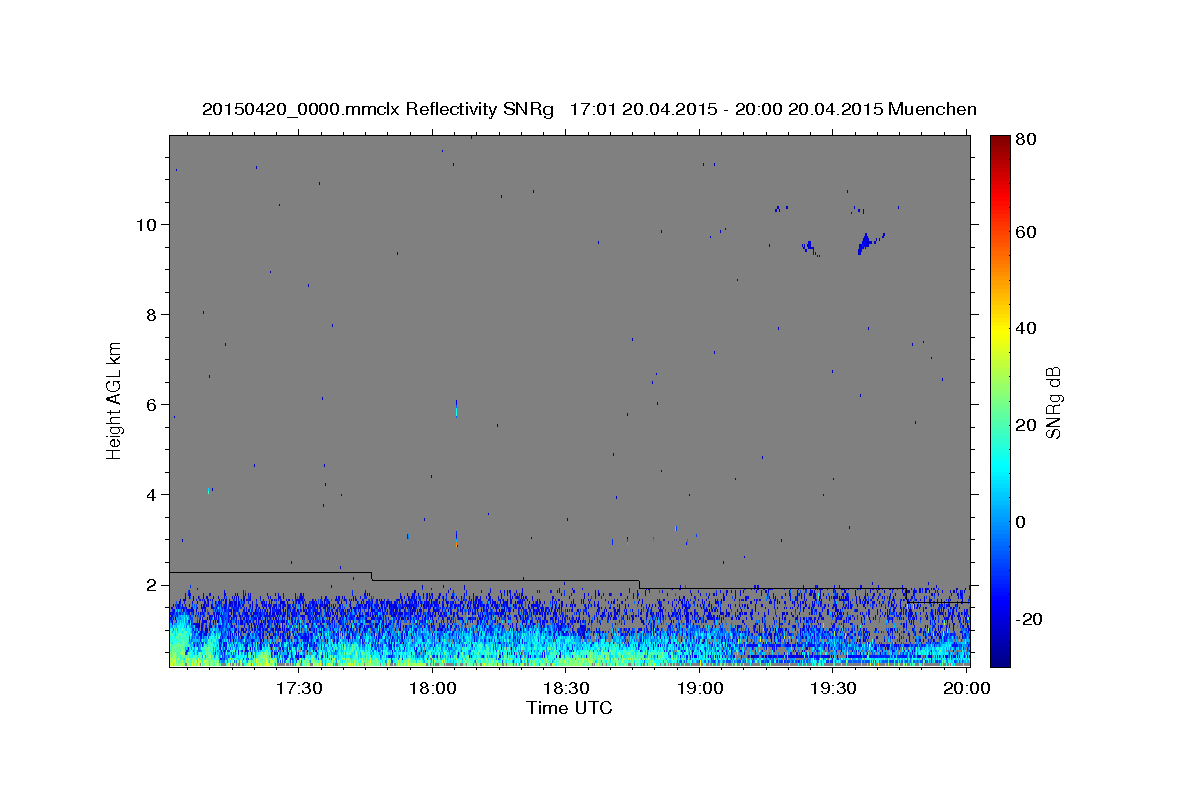Select the 19:30 time tick label

(x=832, y=689)
